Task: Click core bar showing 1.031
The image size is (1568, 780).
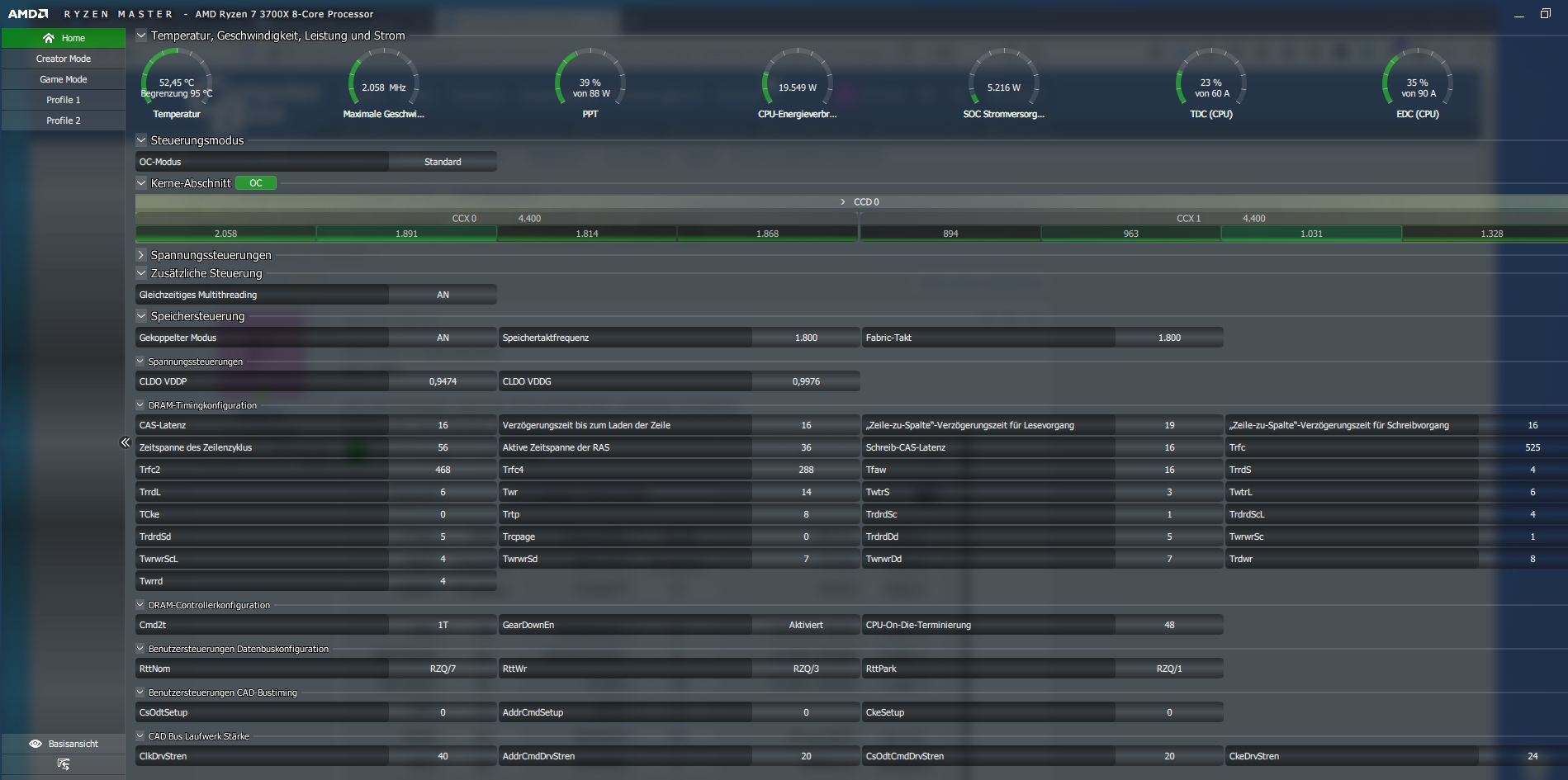Action: click(1311, 234)
